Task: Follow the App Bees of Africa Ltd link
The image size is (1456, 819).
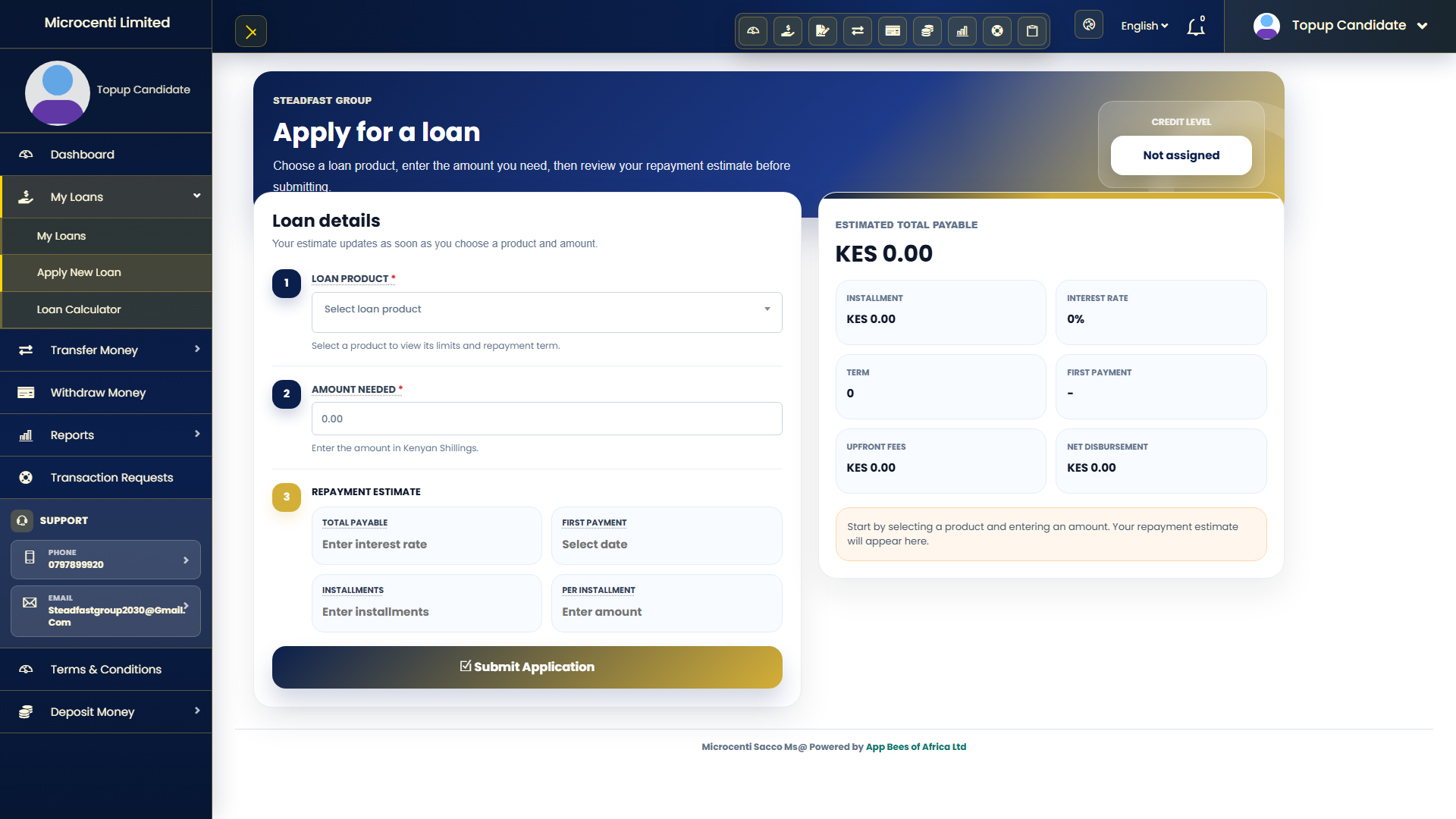Action: point(916,747)
